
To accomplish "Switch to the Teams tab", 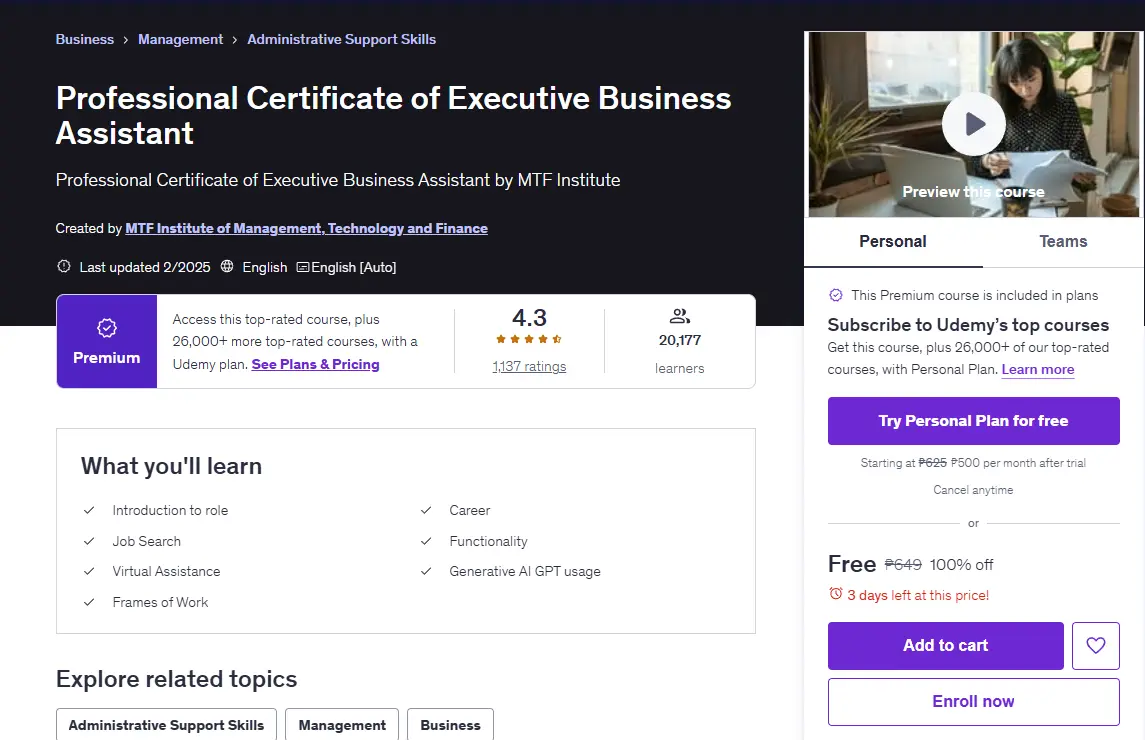I will [1063, 242].
